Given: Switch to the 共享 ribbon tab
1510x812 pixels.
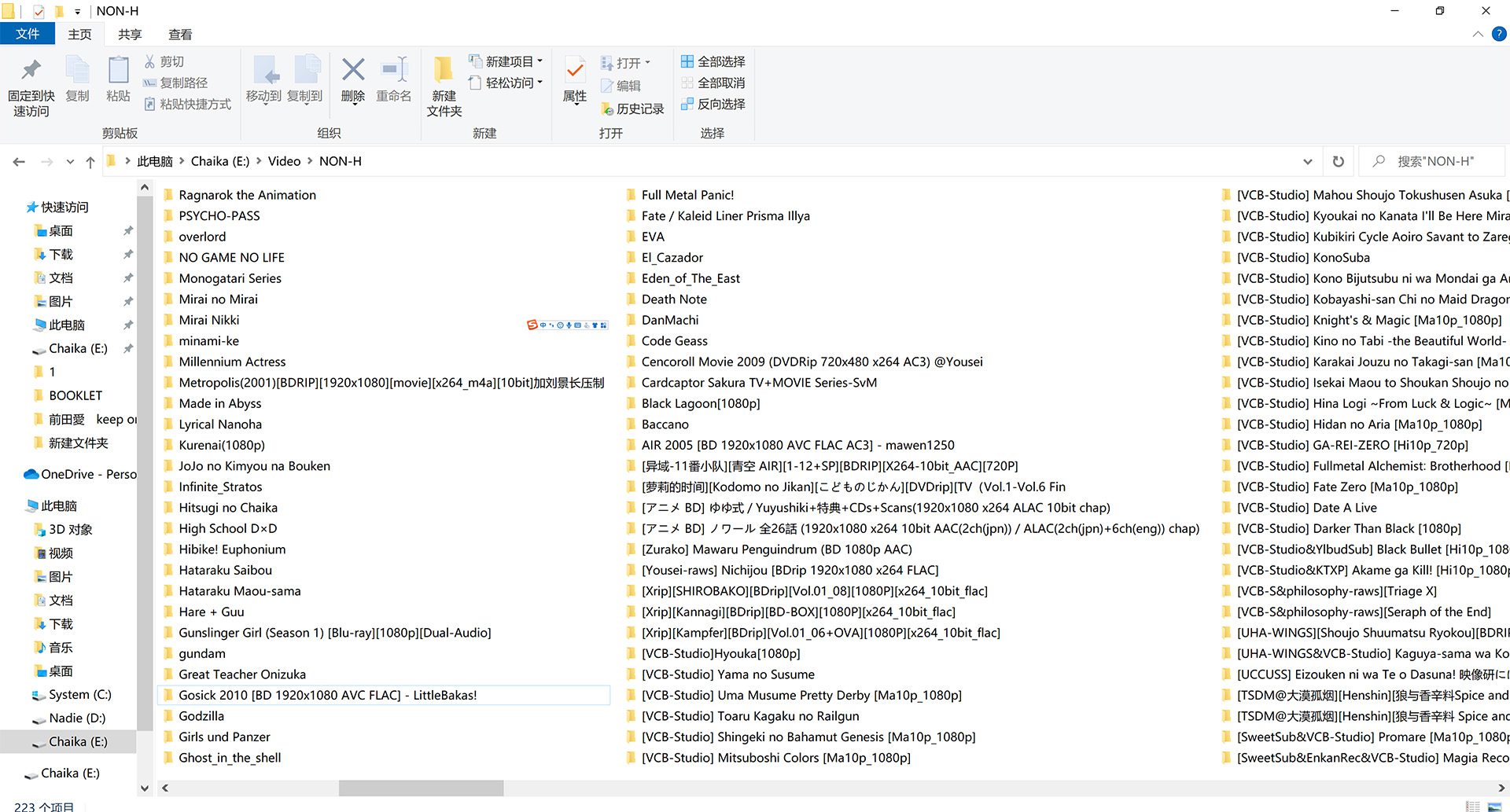Looking at the screenshot, I should (x=130, y=35).
